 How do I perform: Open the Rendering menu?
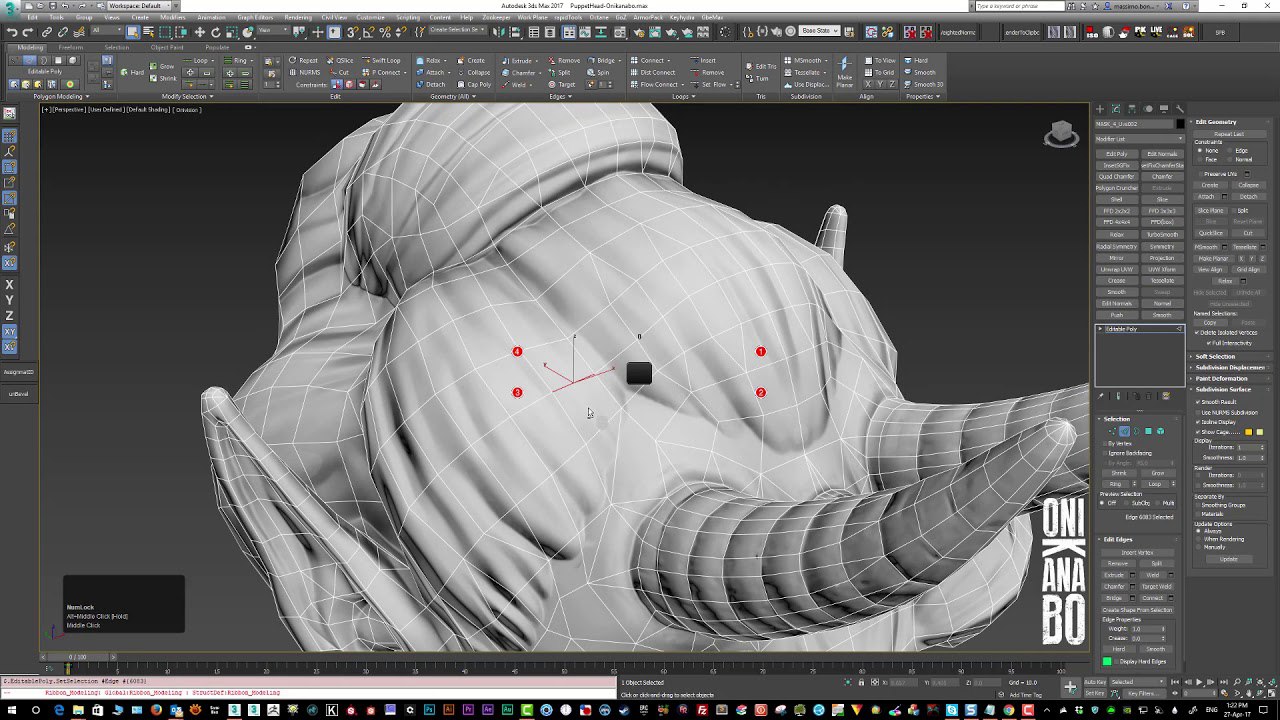coord(298,17)
